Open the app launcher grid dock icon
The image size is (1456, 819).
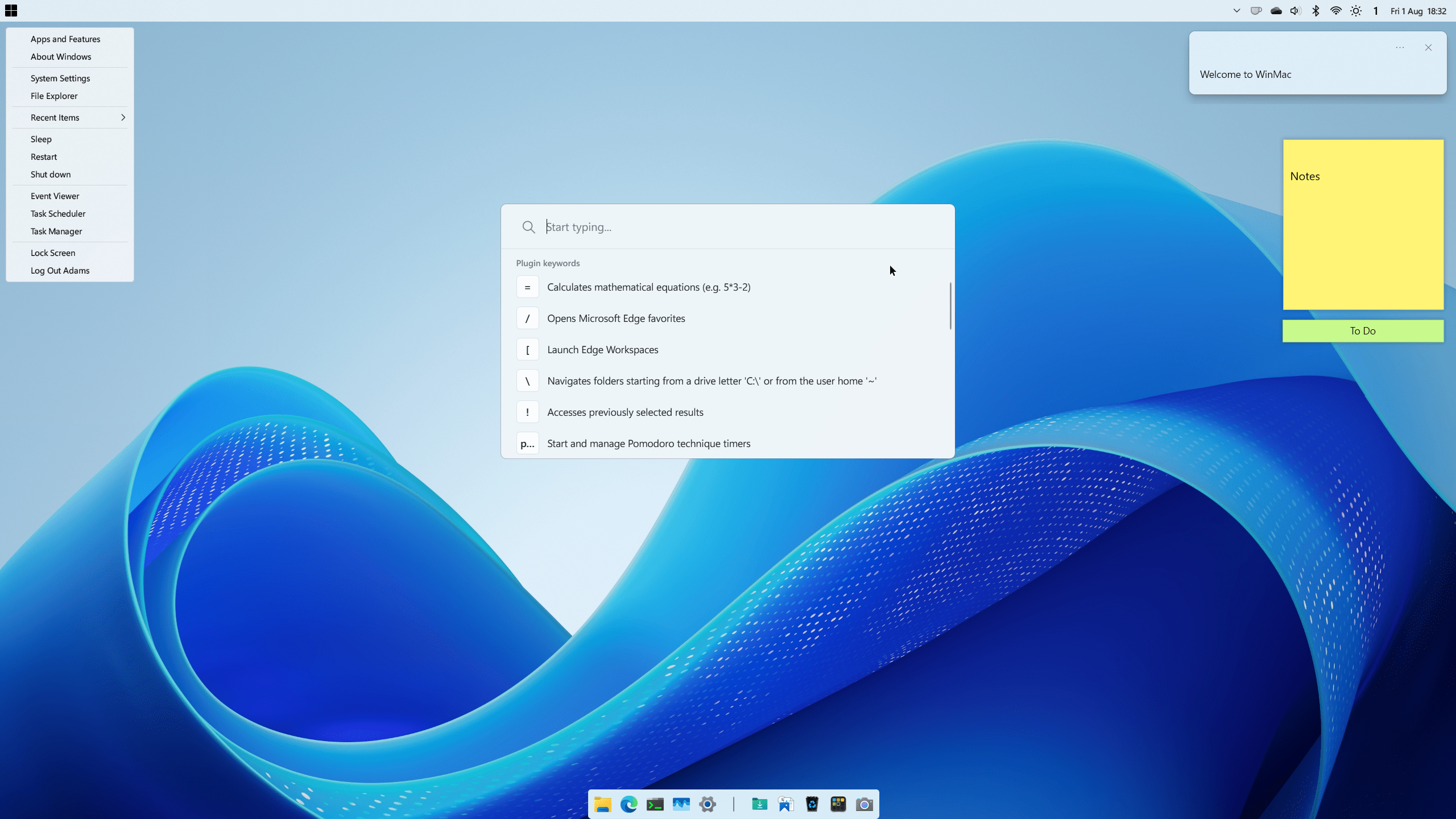click(838, 804)
